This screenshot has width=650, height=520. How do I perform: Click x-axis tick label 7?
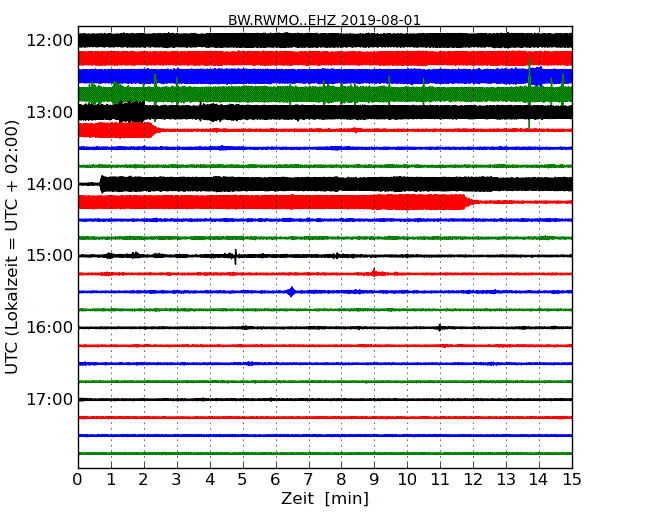308,479
